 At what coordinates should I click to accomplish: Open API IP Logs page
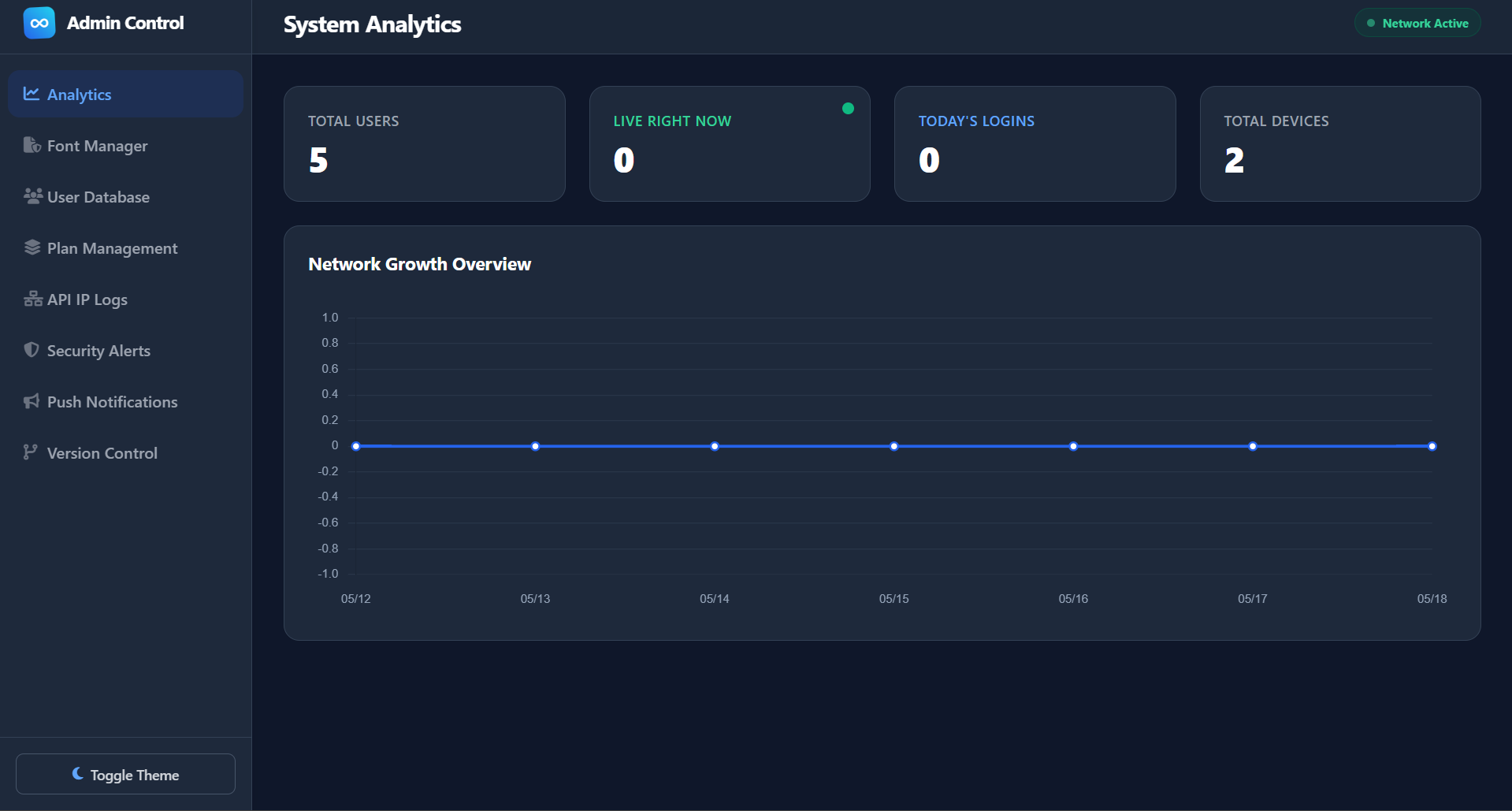[x=125, y=299]
